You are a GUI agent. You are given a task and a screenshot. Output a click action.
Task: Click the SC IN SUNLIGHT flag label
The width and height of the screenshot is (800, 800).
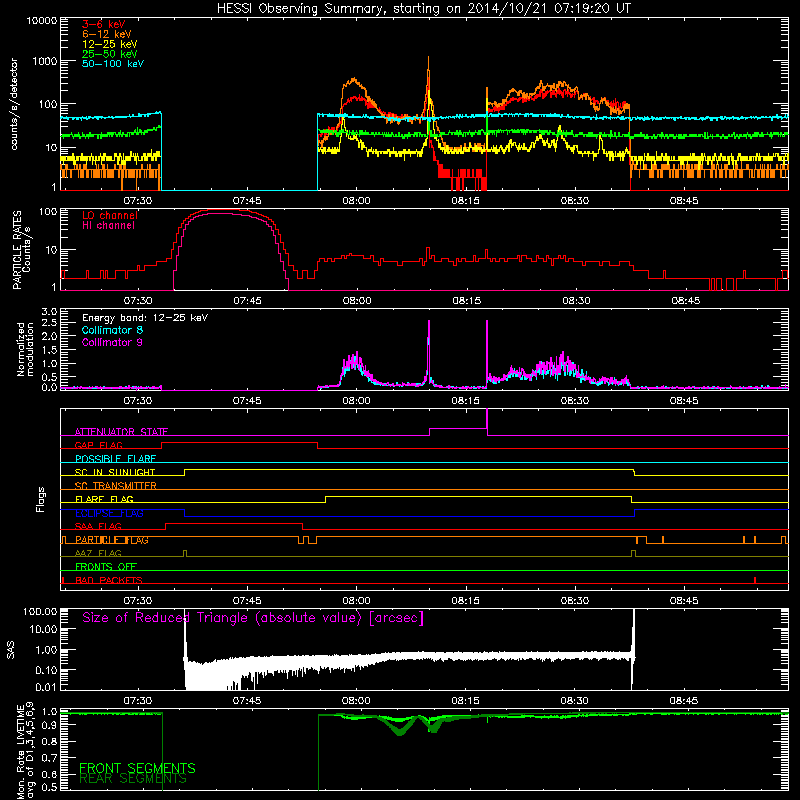coord(115,472)
